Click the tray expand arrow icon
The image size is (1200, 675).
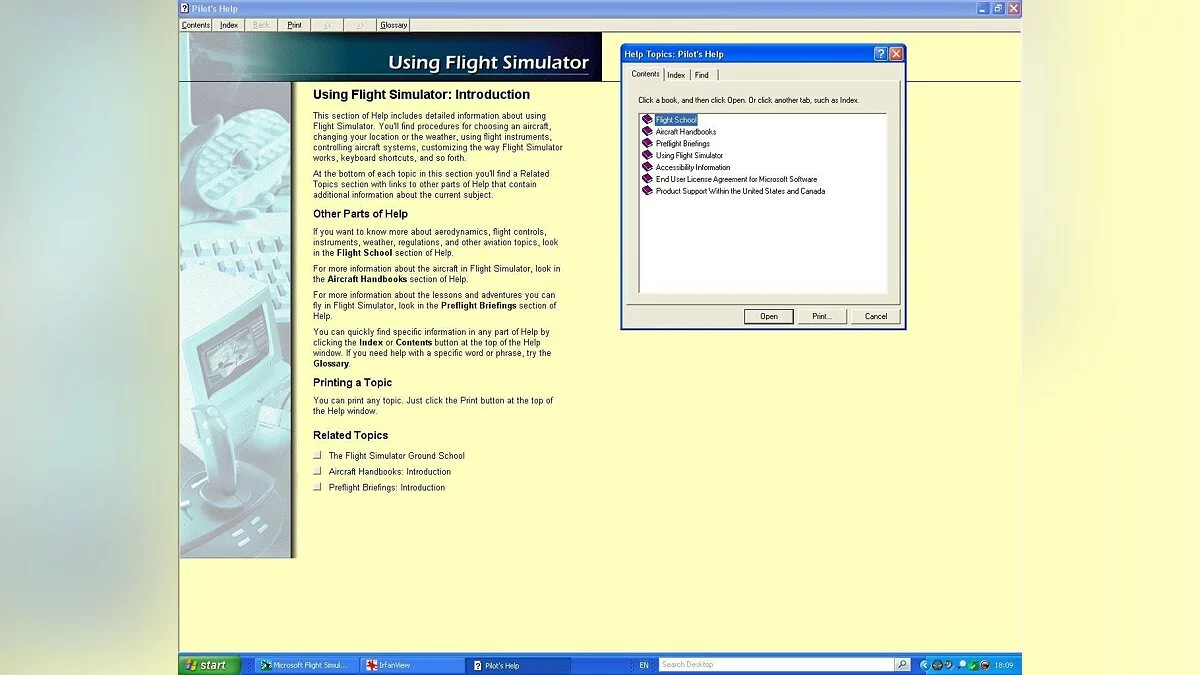[924, 665]
